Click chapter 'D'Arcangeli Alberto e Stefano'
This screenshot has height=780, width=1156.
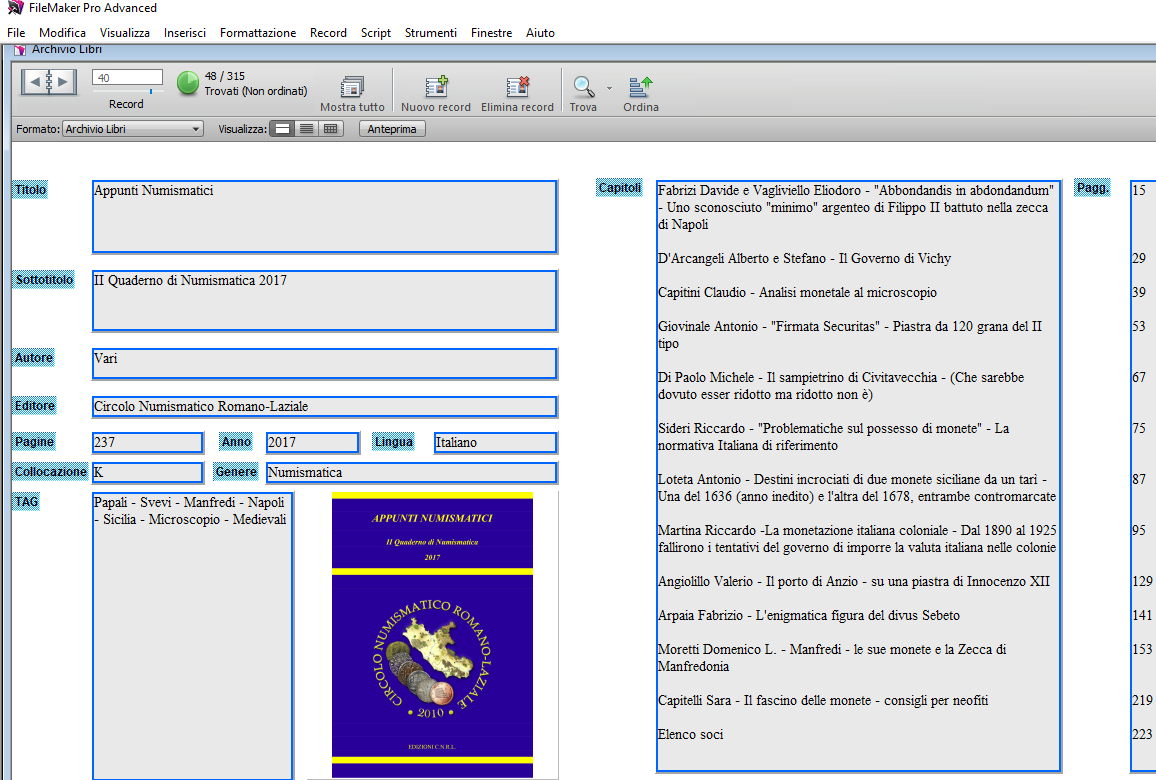[x=804, y=259]
